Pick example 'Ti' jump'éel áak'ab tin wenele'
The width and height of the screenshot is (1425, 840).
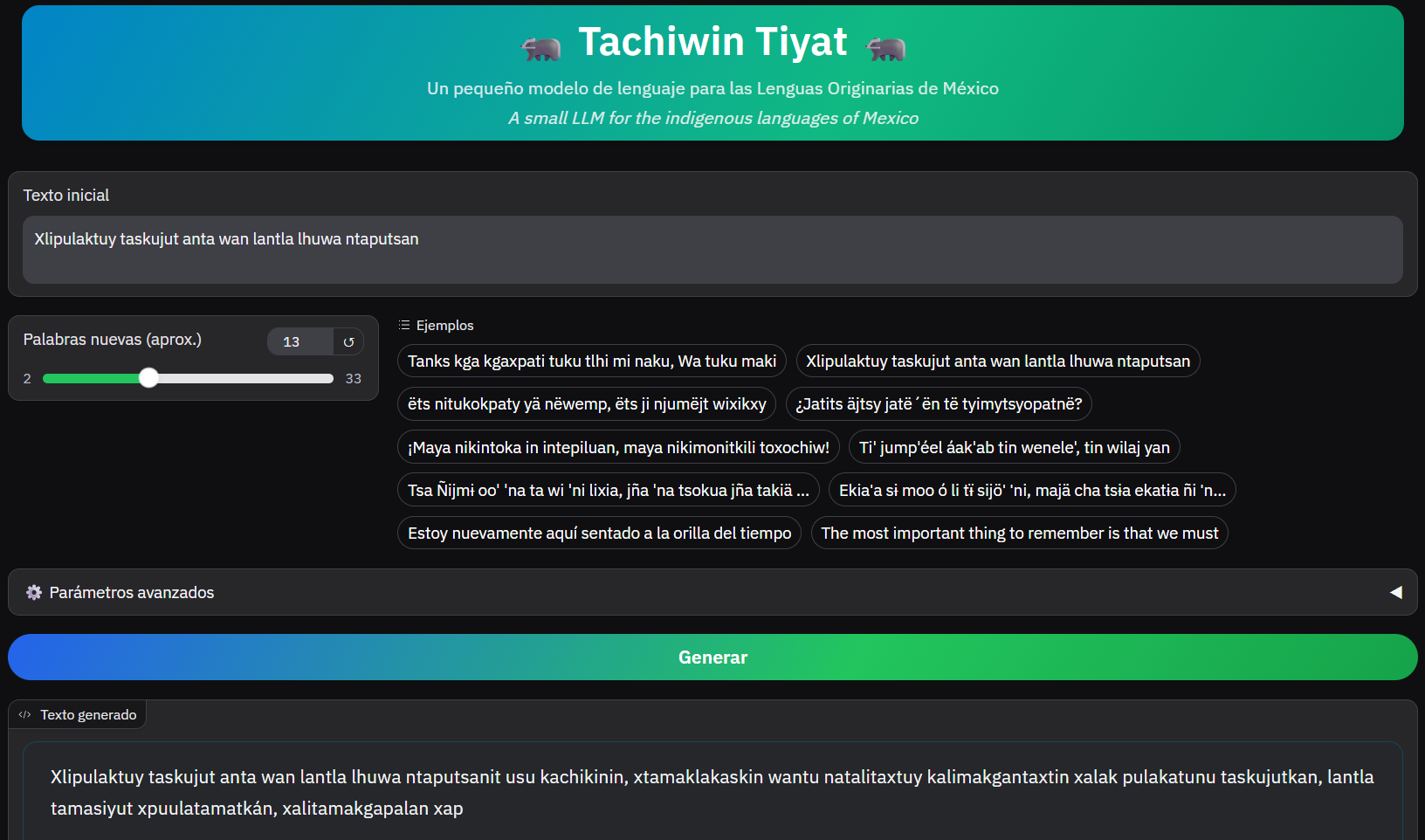pyautogui.click(x=1015, y=447)
